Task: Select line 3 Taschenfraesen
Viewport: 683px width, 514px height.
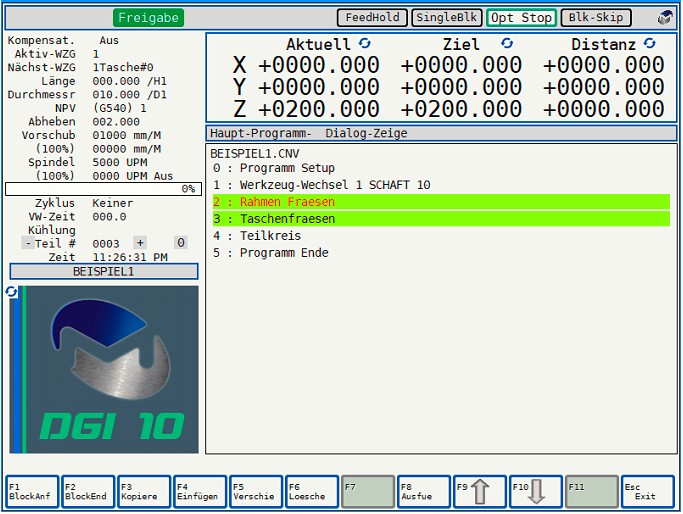Action: pos(441,219)
